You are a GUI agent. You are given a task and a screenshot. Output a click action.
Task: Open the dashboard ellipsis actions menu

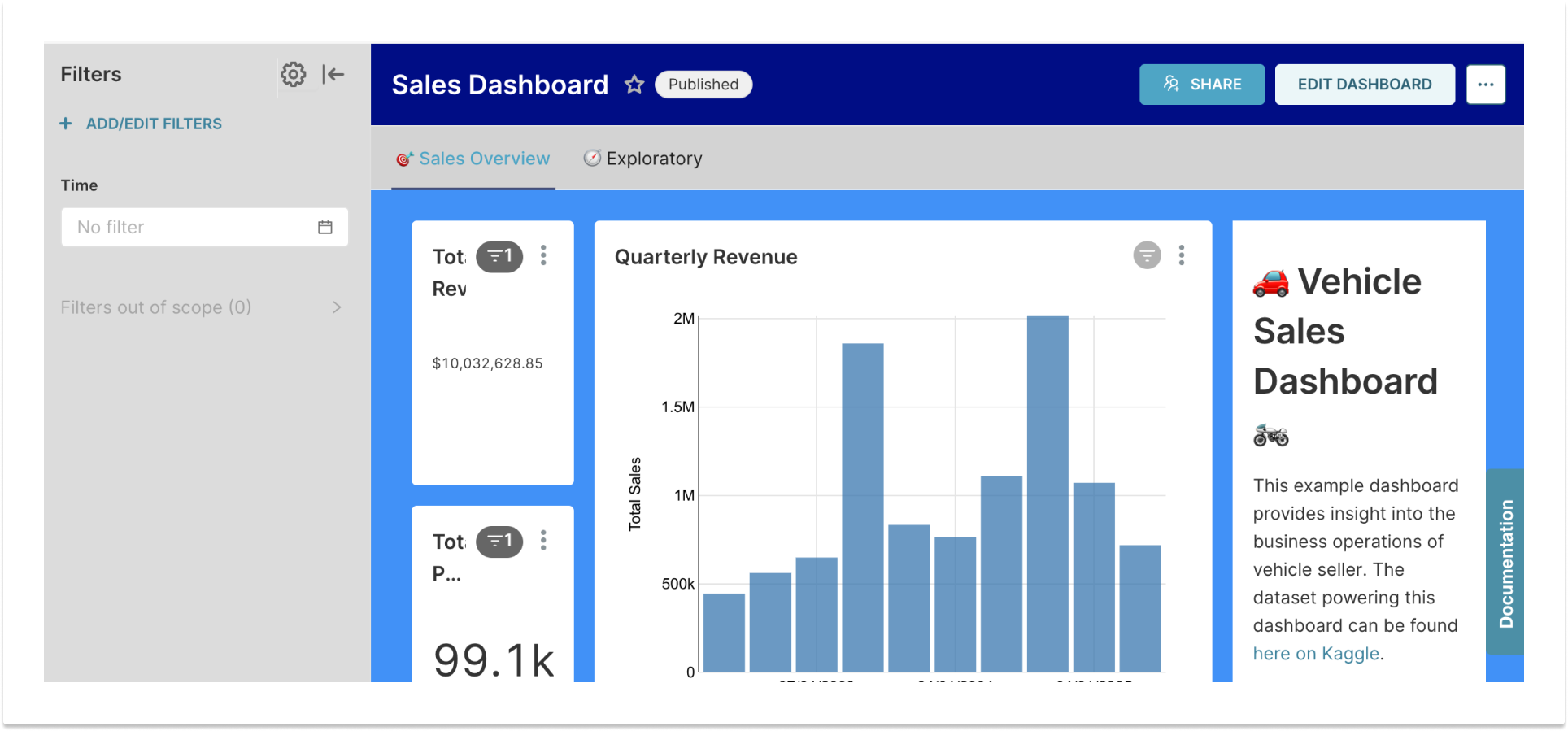tap(1485, 85)
